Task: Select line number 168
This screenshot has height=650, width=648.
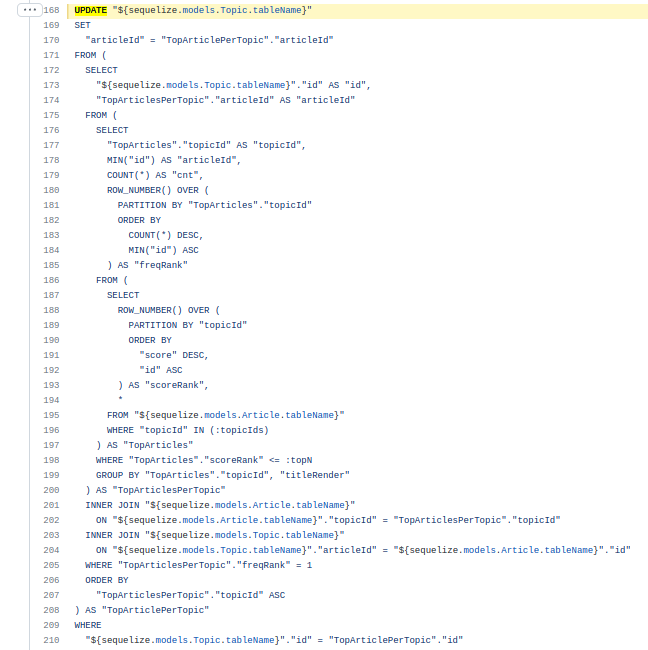Action: coord(51,10)
